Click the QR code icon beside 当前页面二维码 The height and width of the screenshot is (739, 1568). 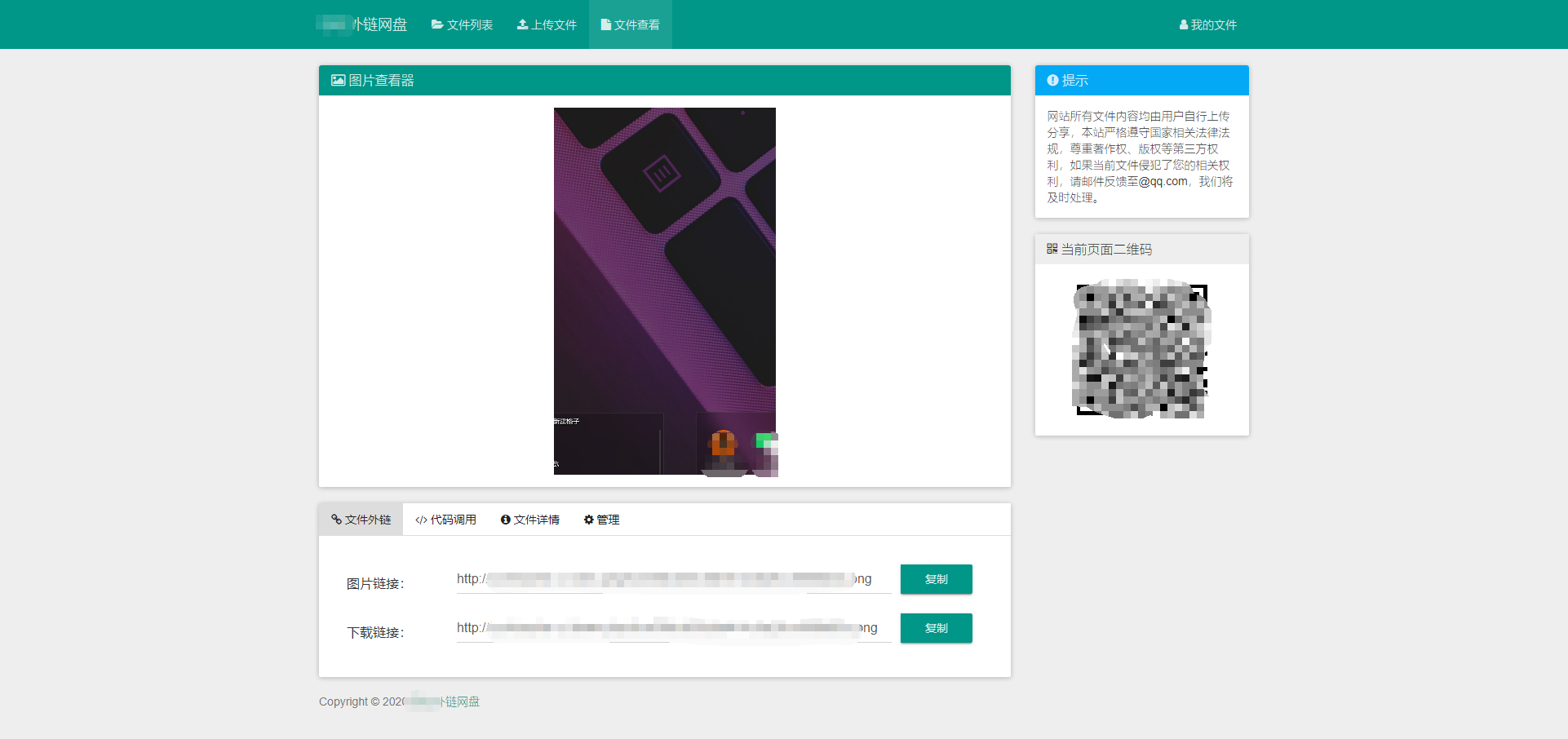(1052, 249)
